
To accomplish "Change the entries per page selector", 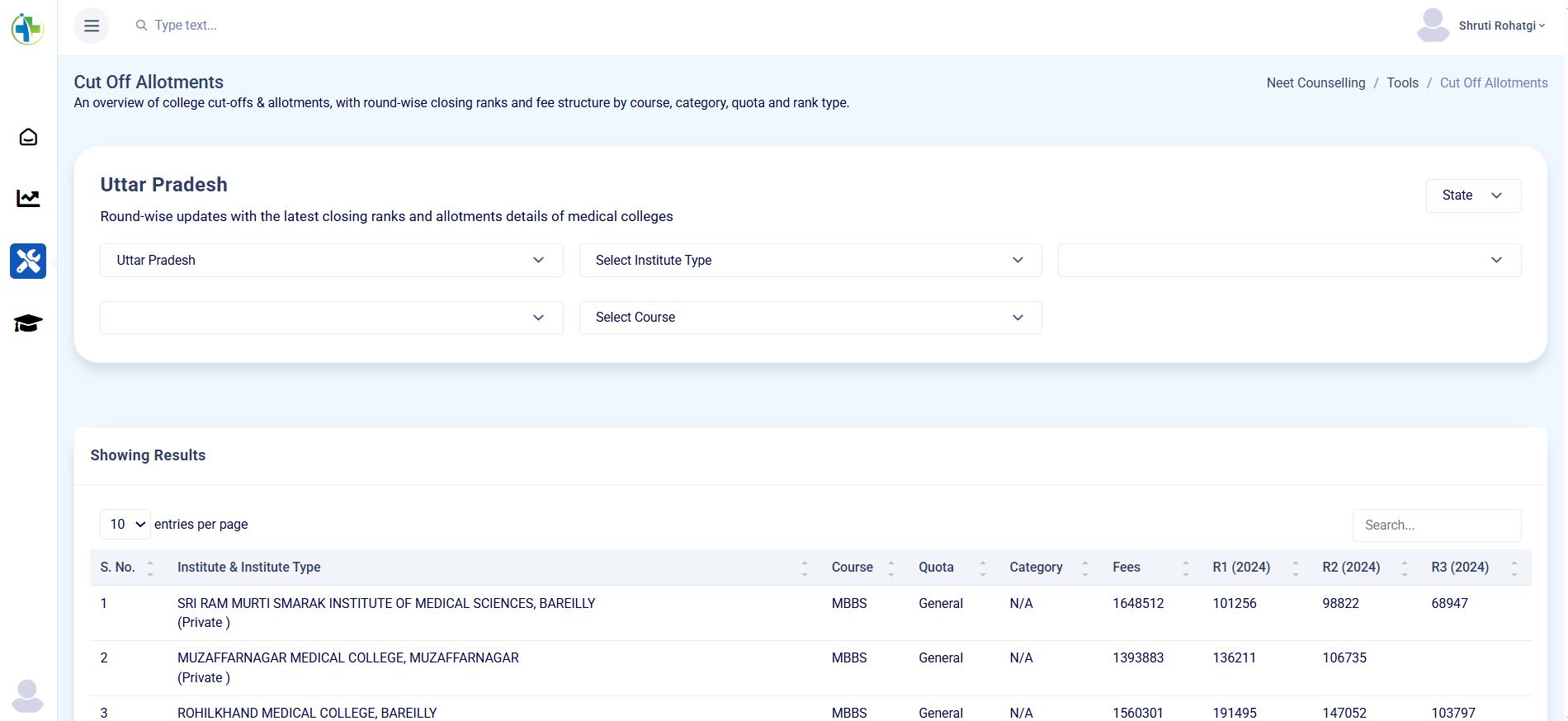I will [125, 525].
